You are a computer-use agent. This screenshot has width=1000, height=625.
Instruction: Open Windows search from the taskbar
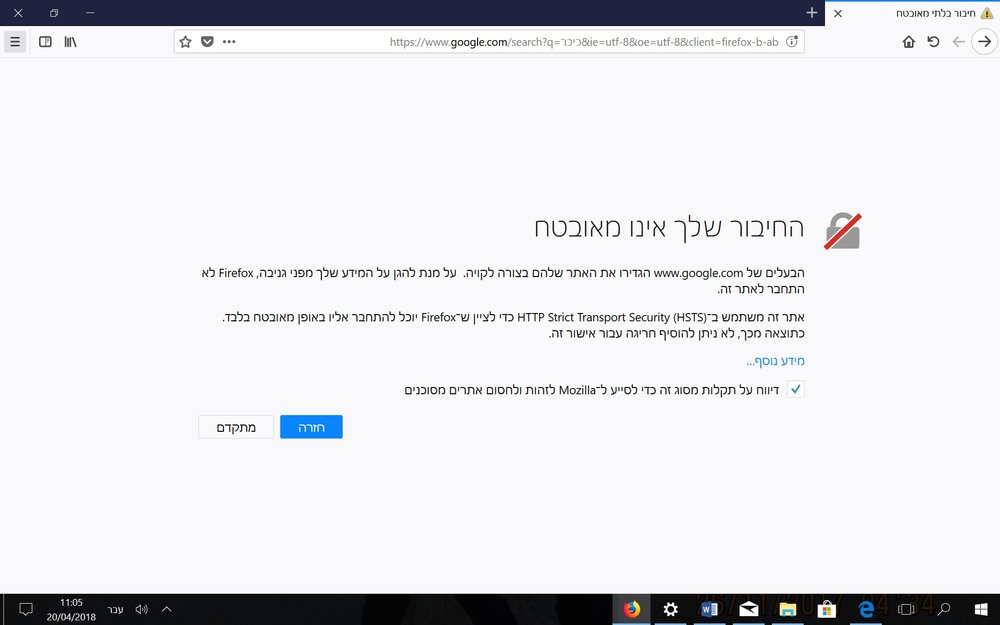[x=944, y=610]
